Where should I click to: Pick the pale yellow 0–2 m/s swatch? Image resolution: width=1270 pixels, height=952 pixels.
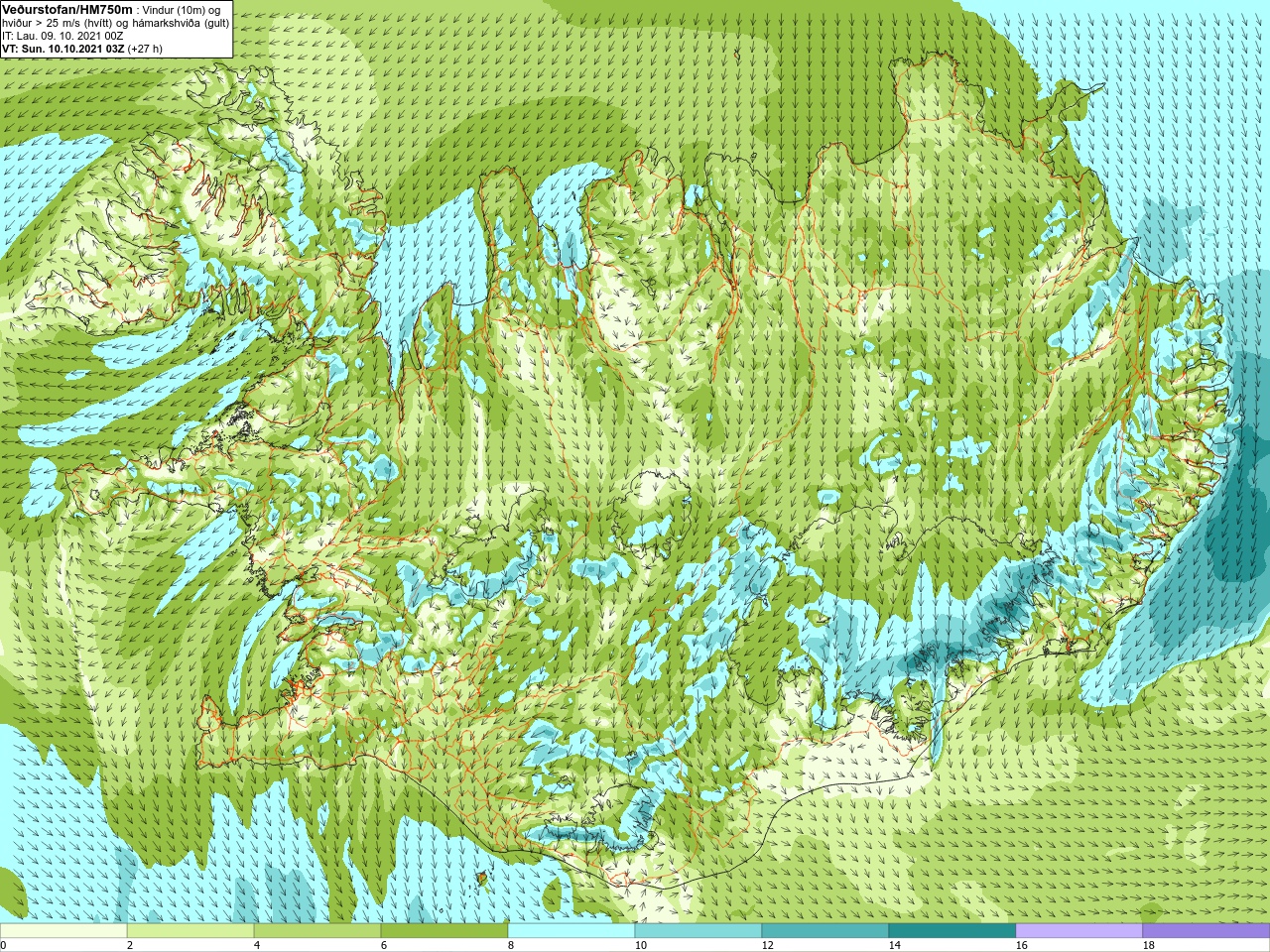63,931
